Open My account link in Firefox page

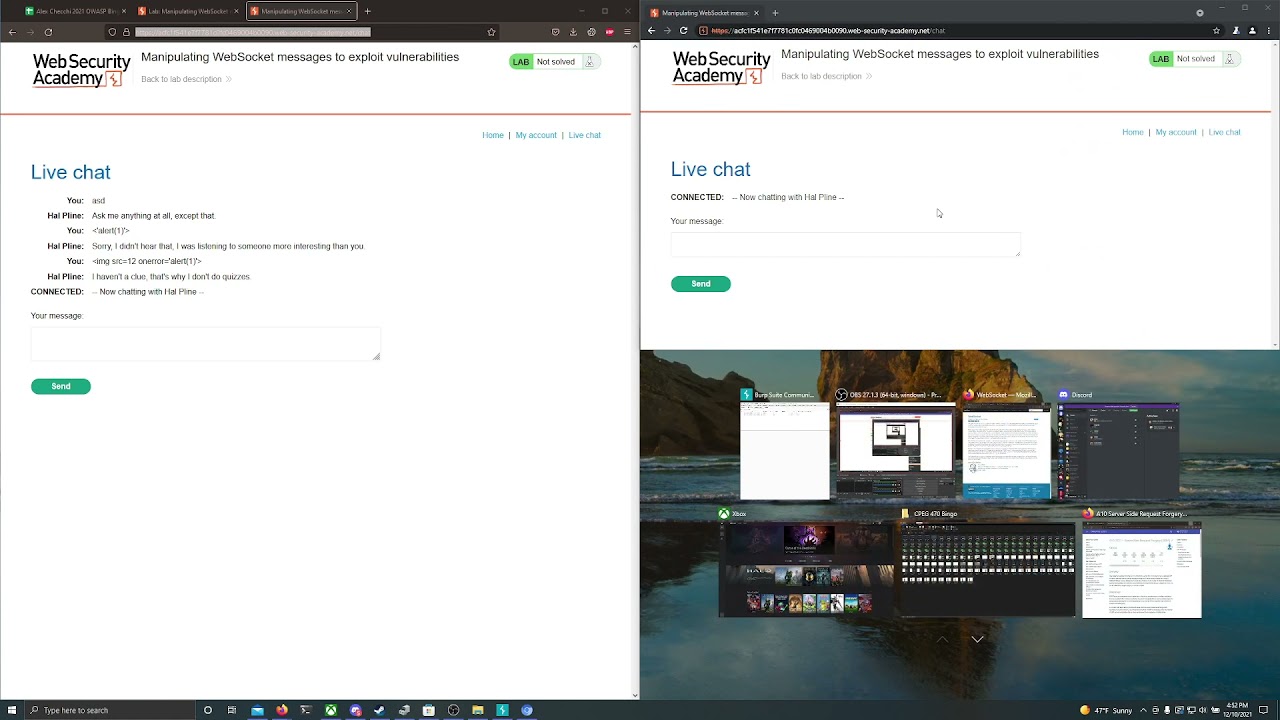tap(536, 135)
